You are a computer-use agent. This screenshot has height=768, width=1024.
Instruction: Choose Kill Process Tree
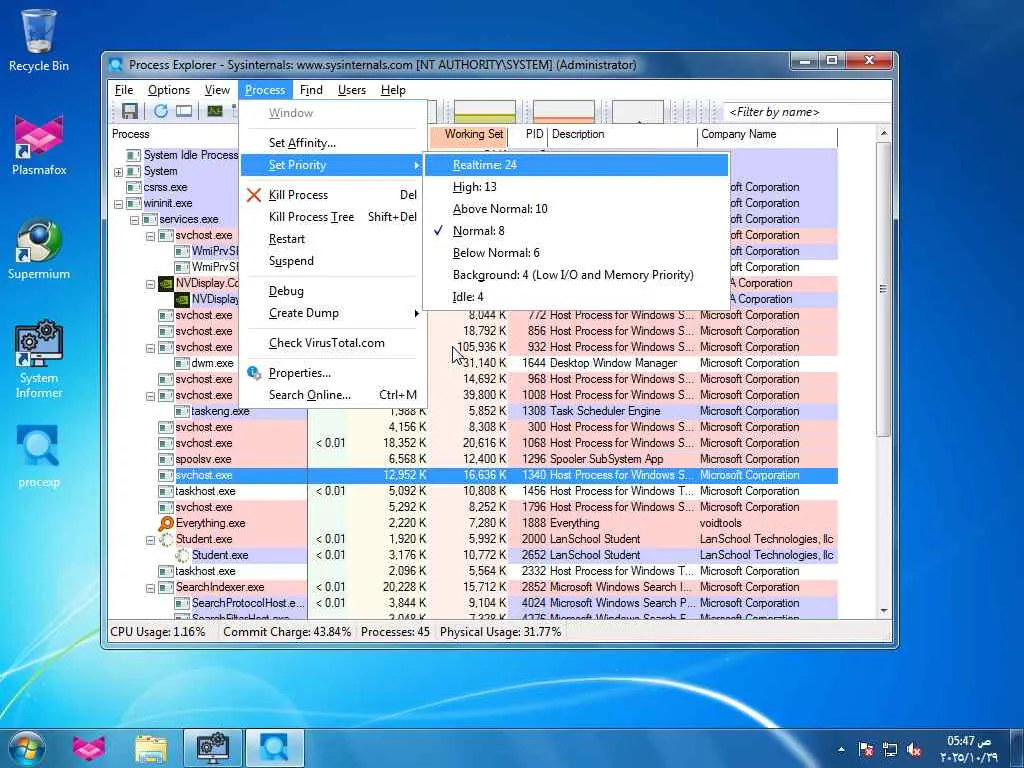click(x=332, y=217)
